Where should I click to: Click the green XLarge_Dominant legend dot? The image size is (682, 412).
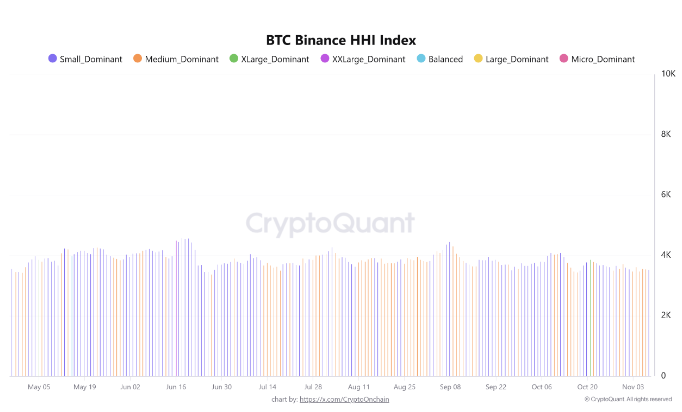pyautogui.click(x=234, y=59)
